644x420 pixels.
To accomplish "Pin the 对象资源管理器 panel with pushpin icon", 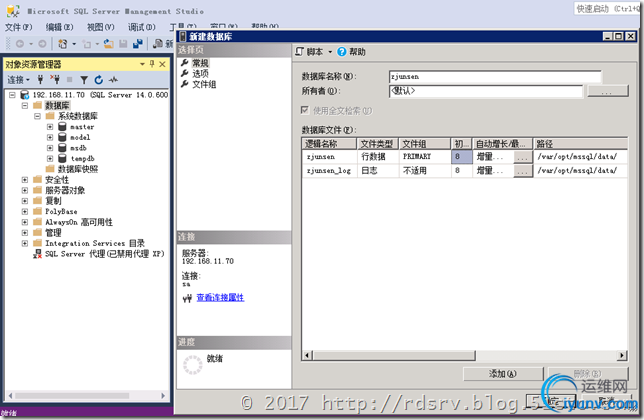I will 152,64.
